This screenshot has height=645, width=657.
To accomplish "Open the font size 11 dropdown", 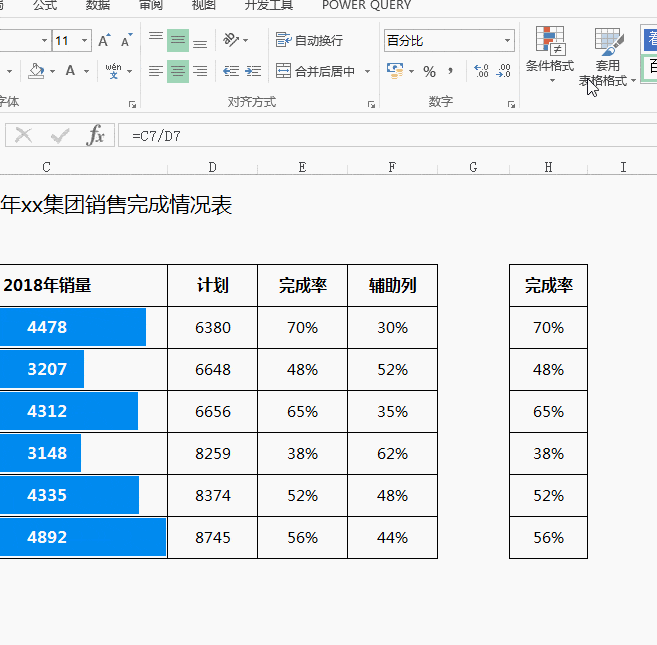I will (85, 41).
